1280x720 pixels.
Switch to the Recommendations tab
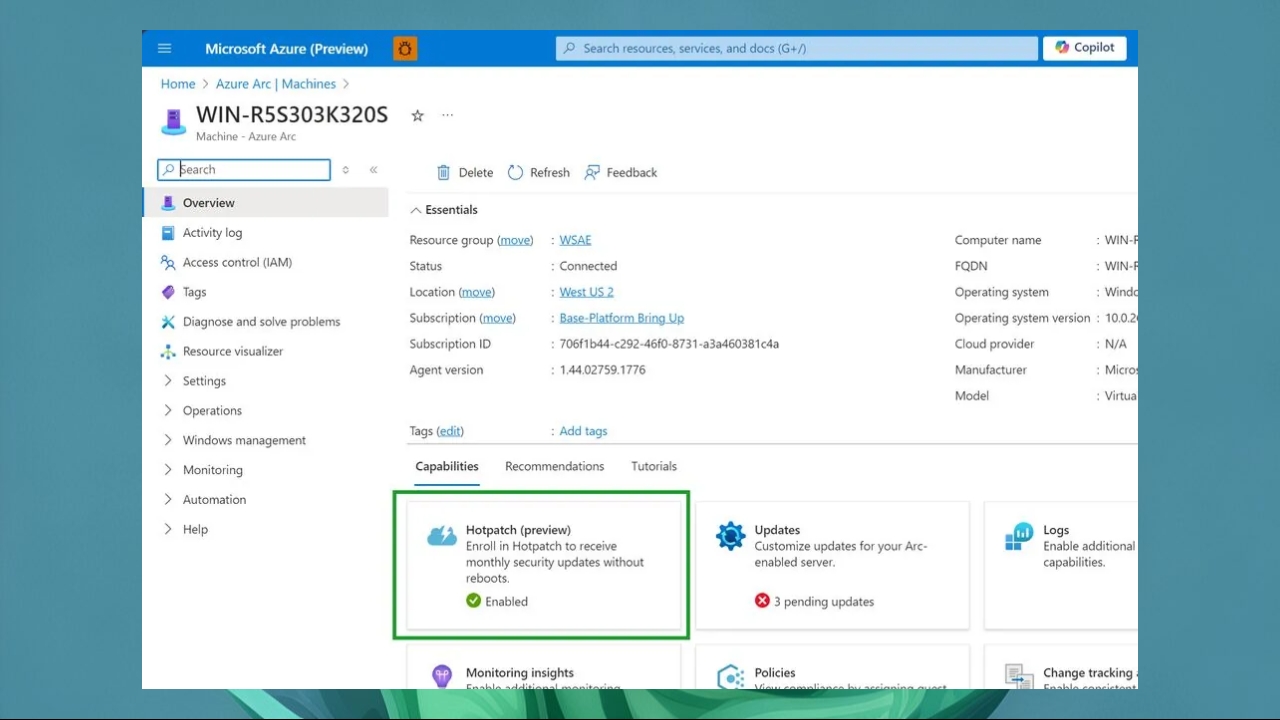tap(554, 466)
